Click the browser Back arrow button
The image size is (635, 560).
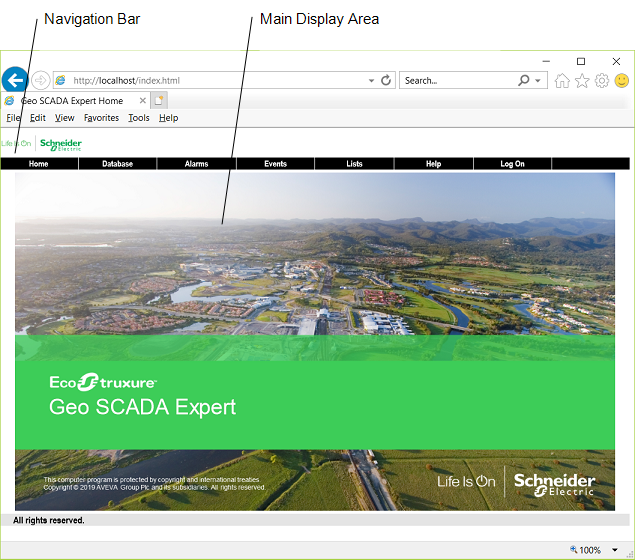tap(15, 80)
